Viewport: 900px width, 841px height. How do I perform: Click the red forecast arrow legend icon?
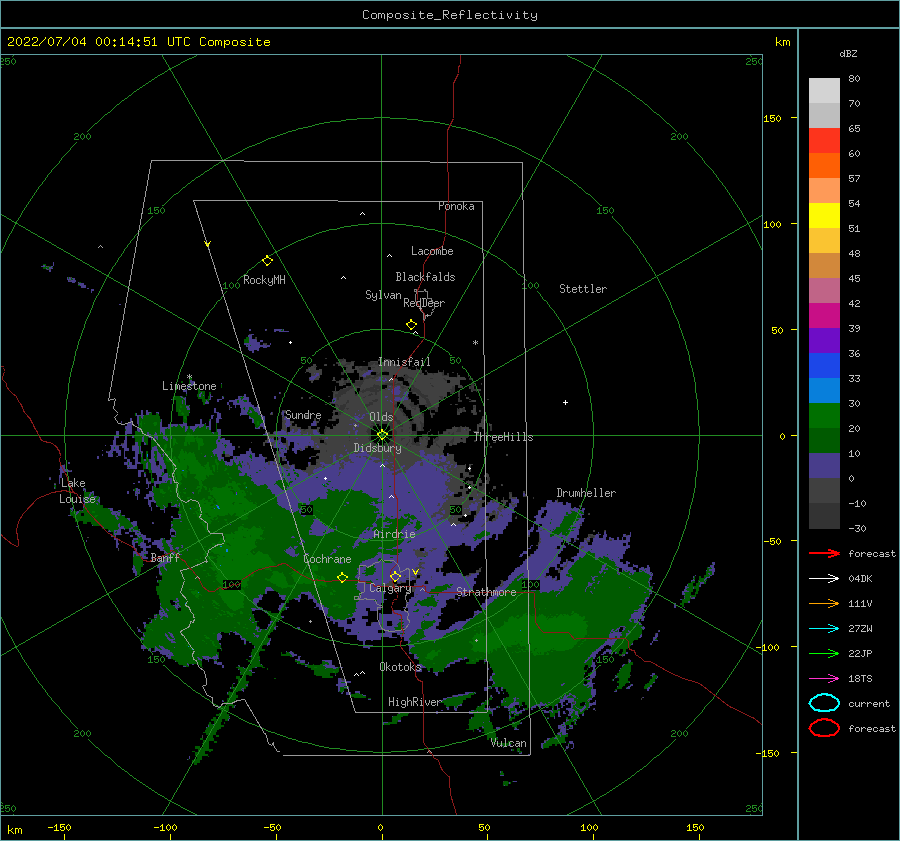[x=824, y=553]
